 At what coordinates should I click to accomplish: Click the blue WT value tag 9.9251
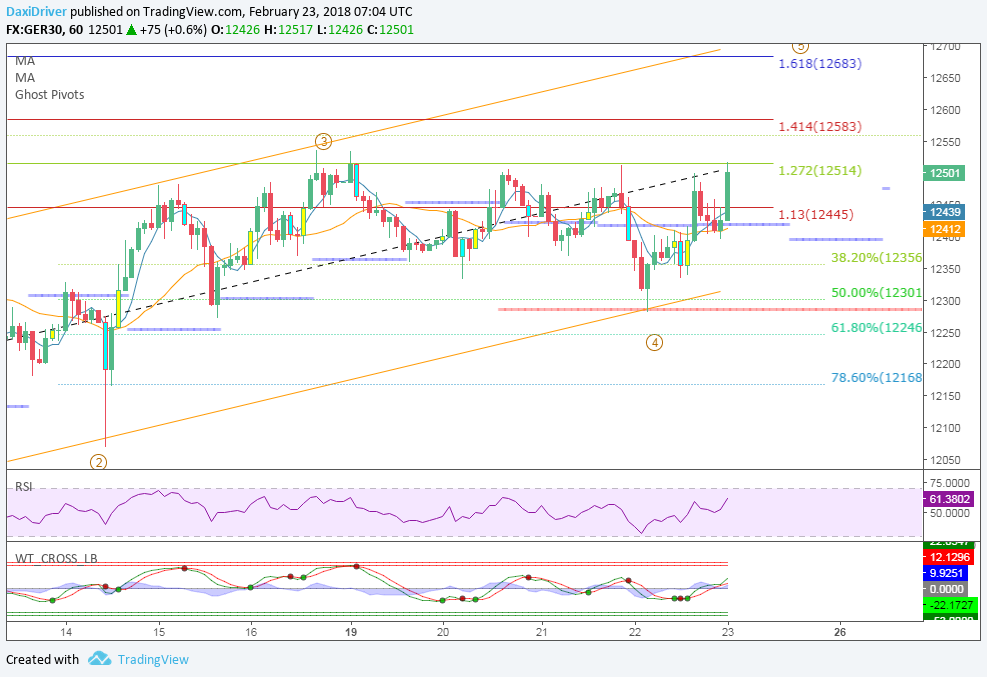[945, 573]
